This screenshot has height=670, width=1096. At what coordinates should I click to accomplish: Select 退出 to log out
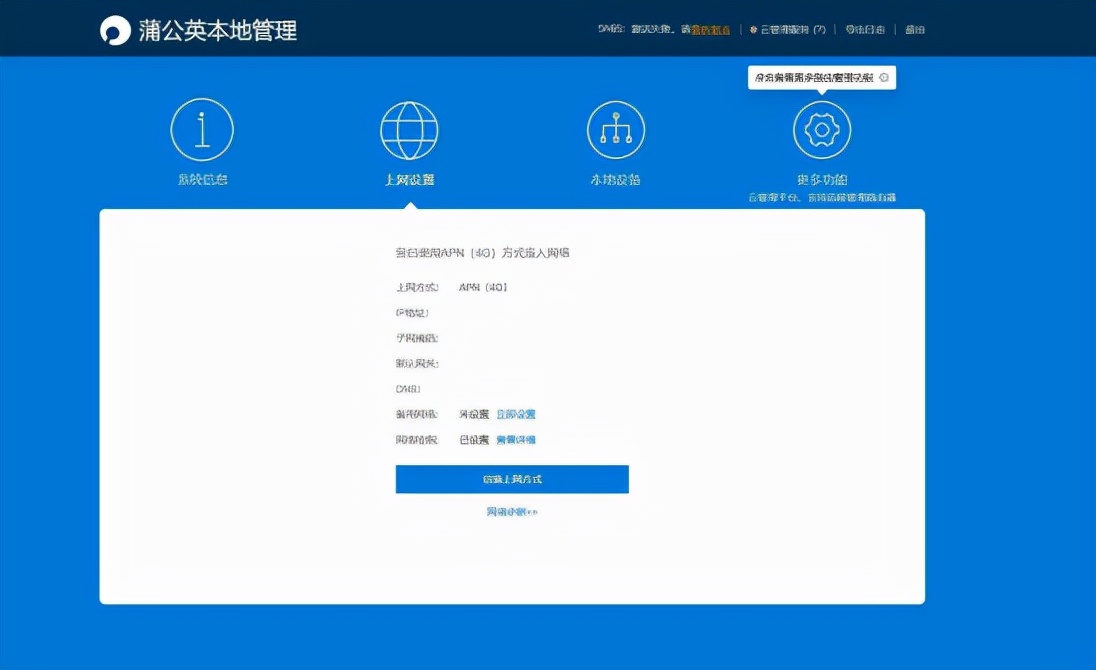[x=916, y=29]
